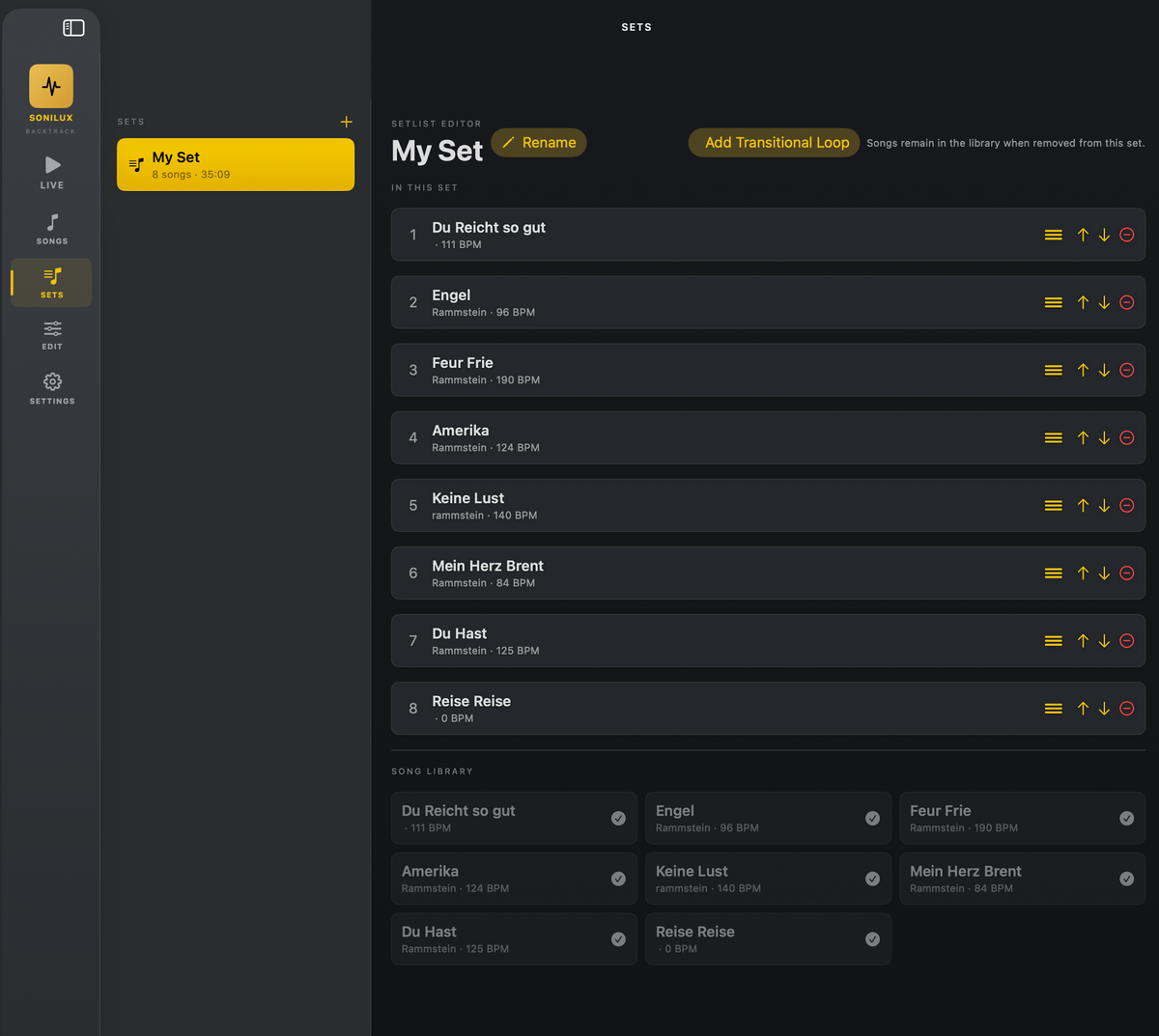Move Du Hast up in set

pyautogui.click(x=1083, y=640)
